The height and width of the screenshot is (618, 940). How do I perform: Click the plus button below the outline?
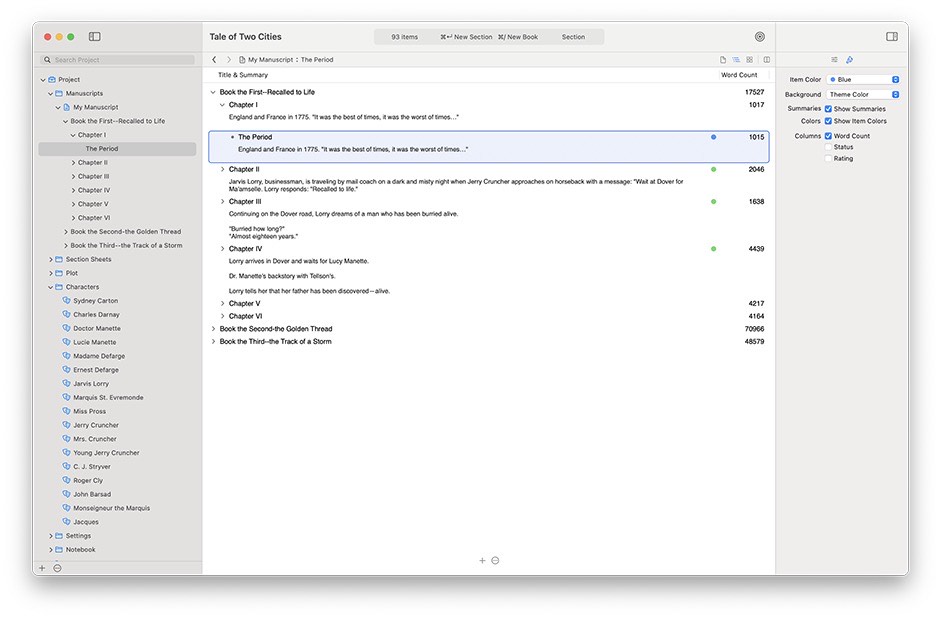pos(482,560)
